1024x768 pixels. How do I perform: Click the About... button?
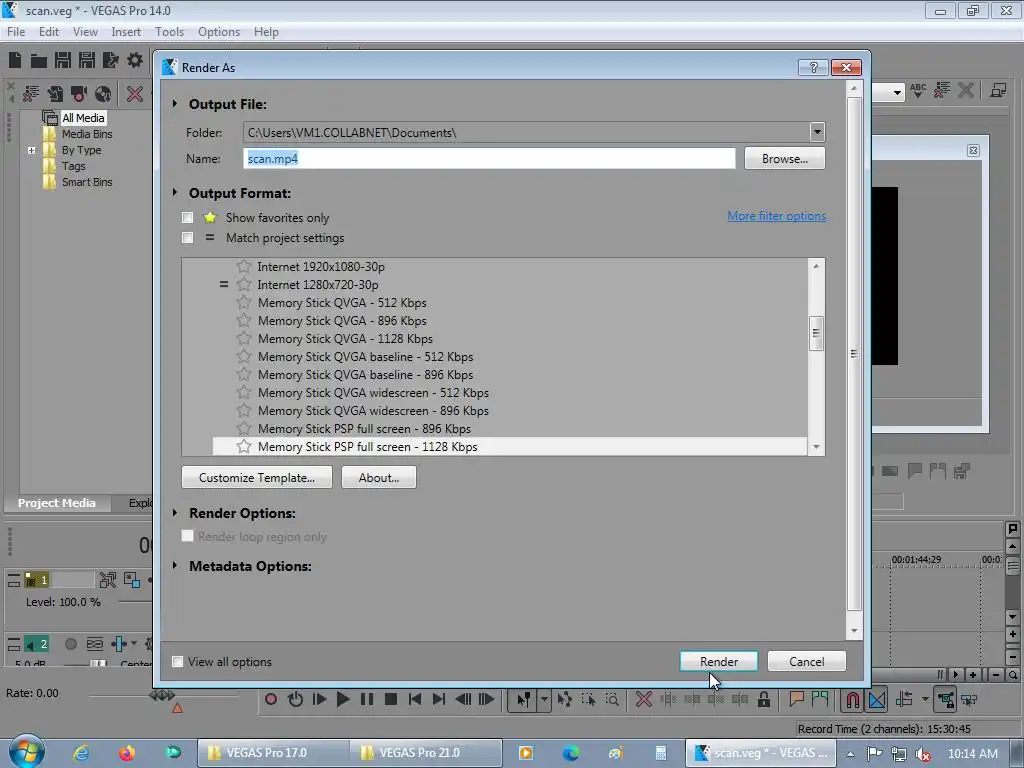[379, 477]
